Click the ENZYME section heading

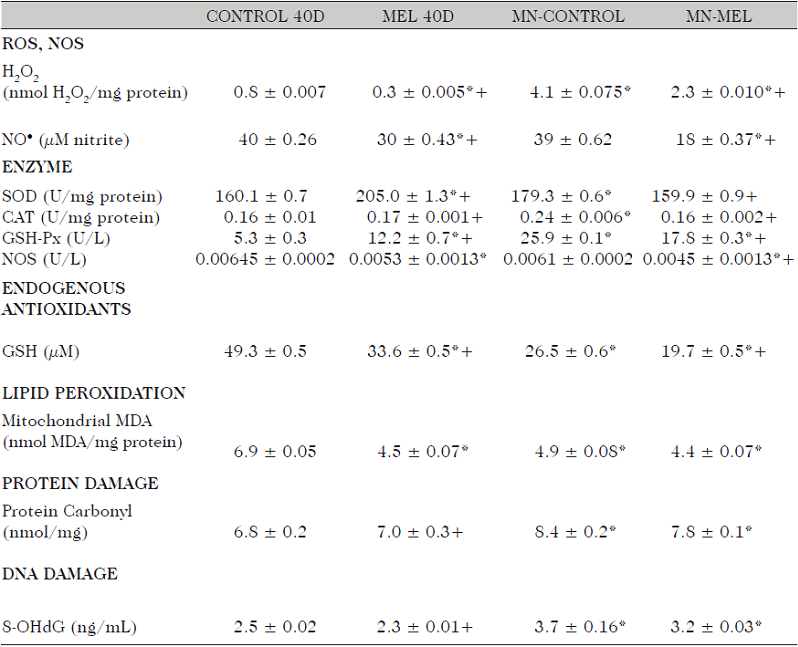[x=38, y=167]
